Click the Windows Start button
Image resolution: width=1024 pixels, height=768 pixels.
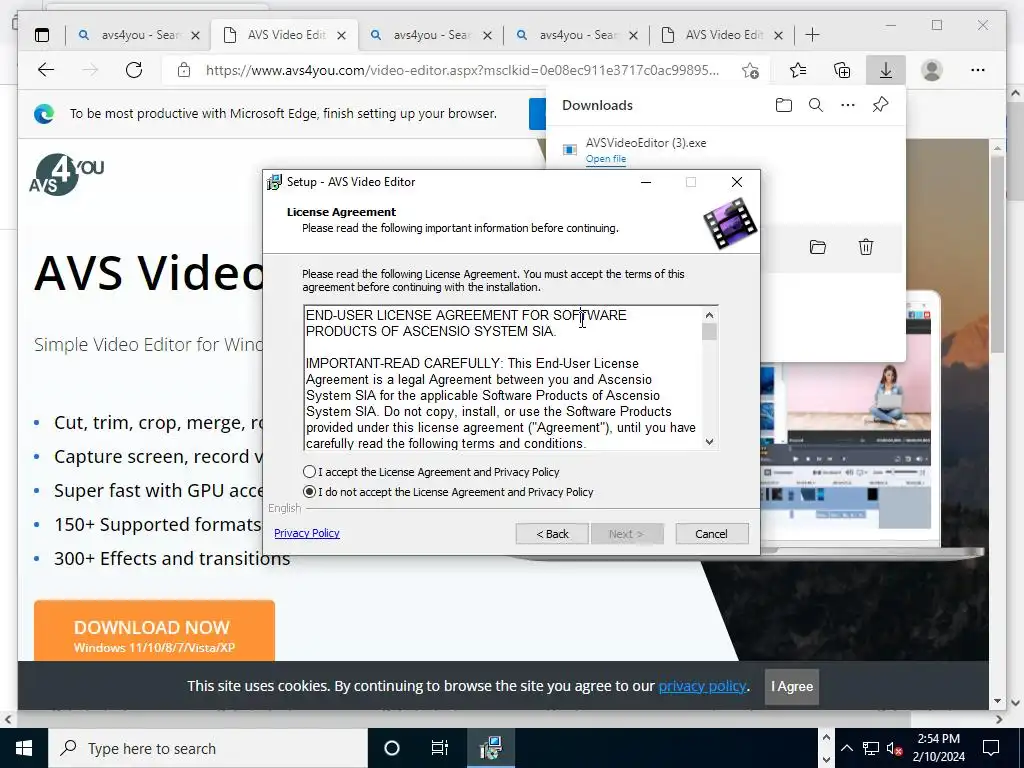coord(24,748)
